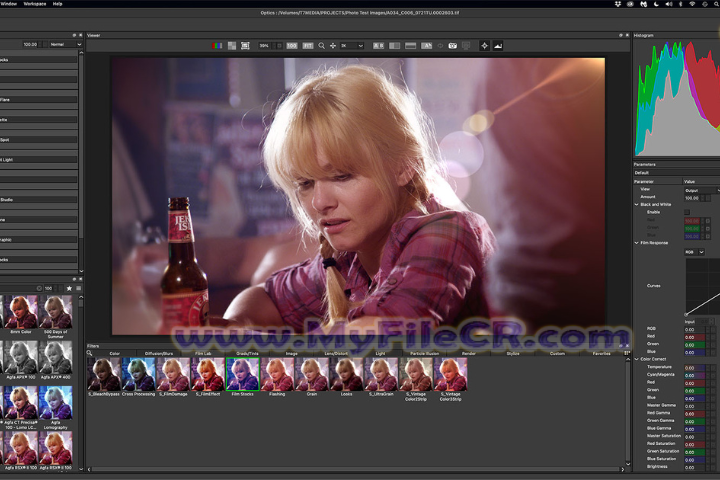Set viewer zoom to 100 button

pyautogui.click(x=292, y=45)
